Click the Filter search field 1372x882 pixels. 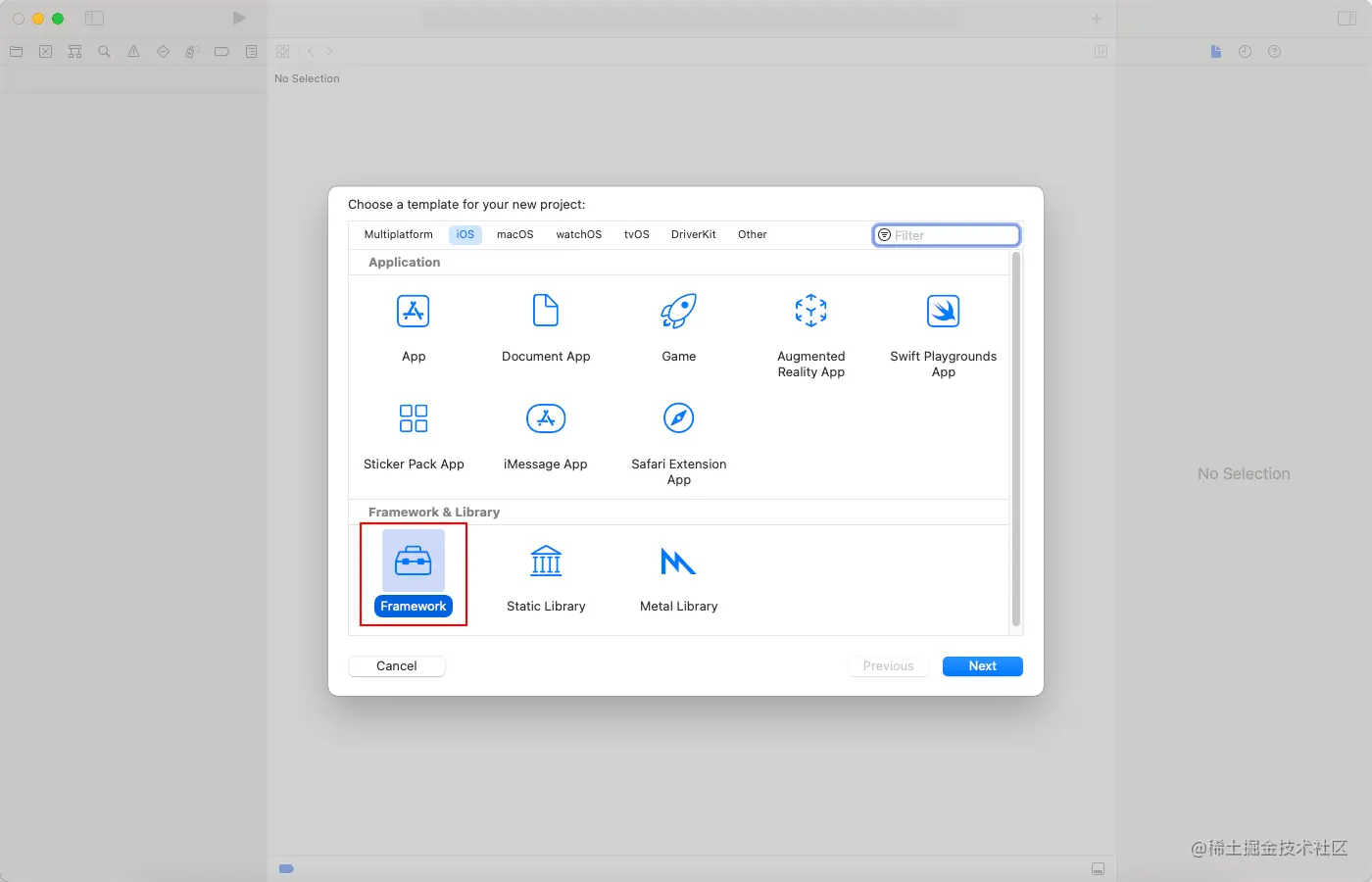[x=947, y=235]
